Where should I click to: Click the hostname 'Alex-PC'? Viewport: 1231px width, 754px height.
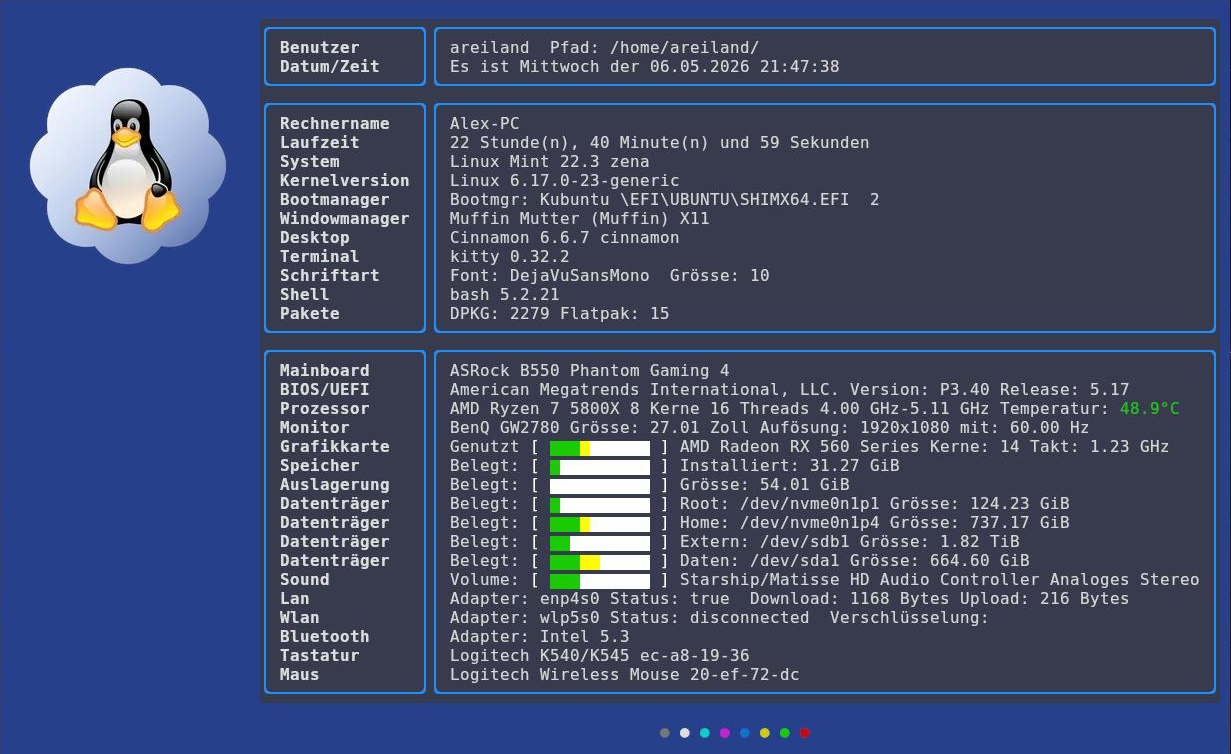coord(485,123)
